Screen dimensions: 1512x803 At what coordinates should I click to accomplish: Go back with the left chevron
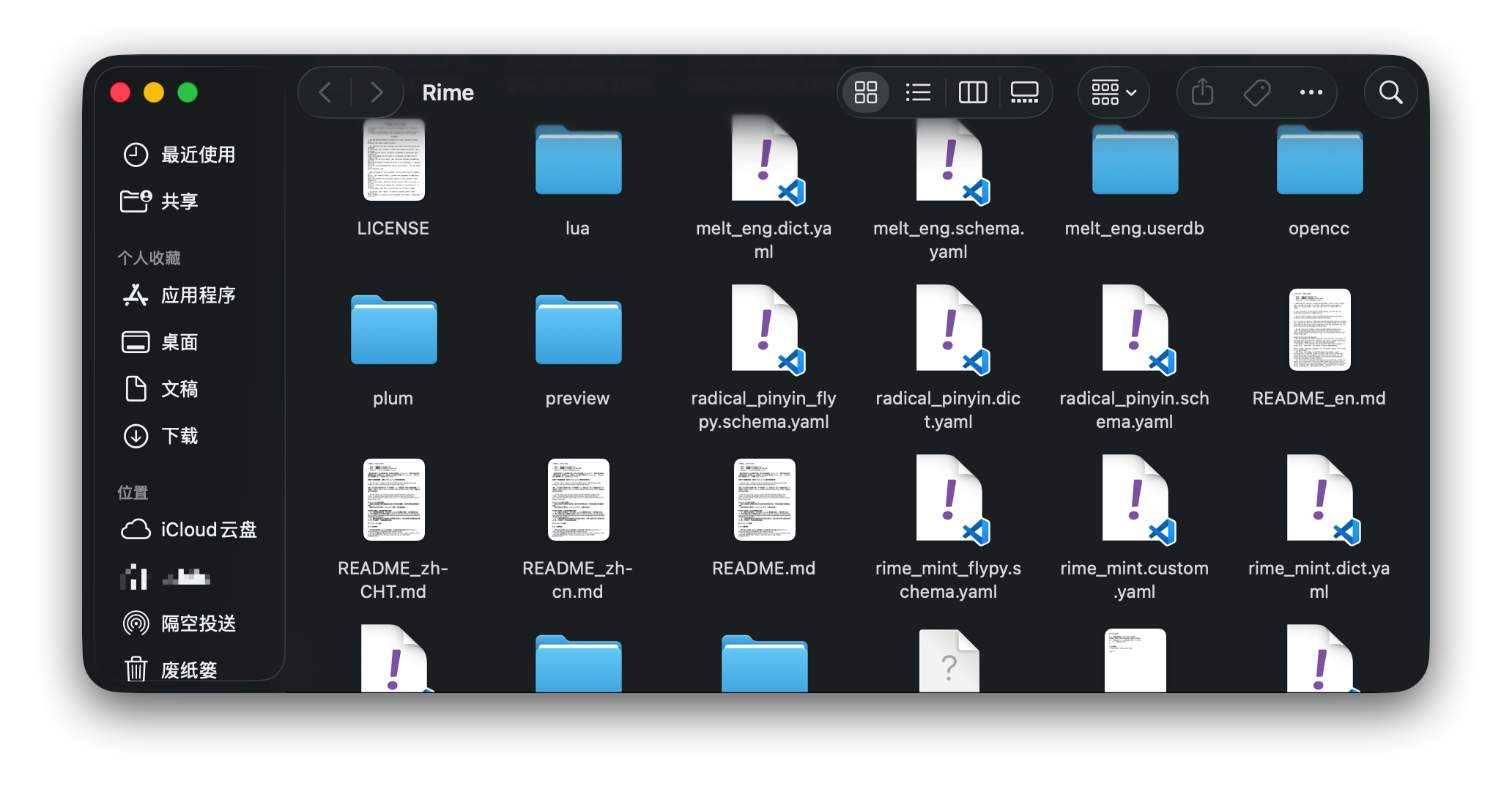click(x=326, y=92)
